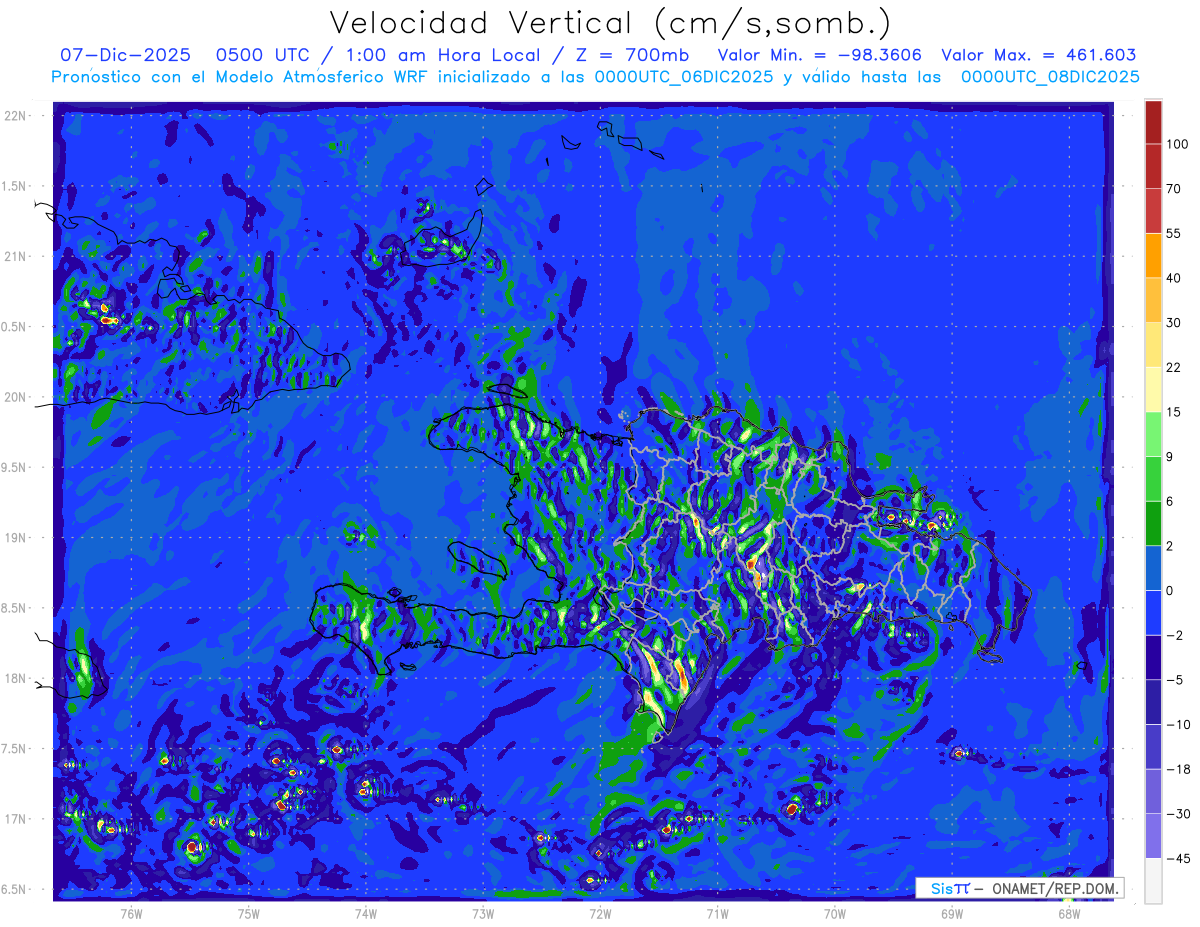Viewport: 1200px width, 927px height.
Task: Click the pale yellow band between 15 and 22
Action: click(1153, 390)
